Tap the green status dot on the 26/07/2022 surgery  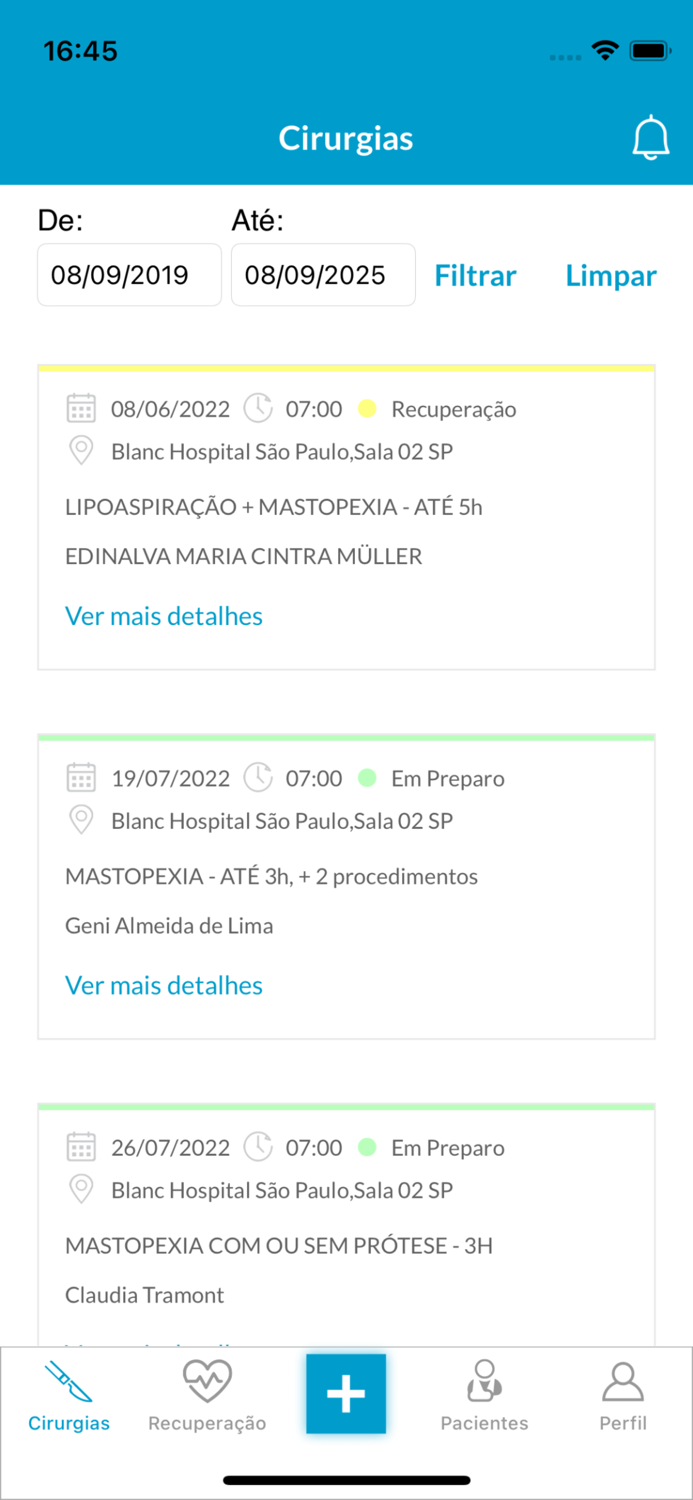click(367, 1147)
